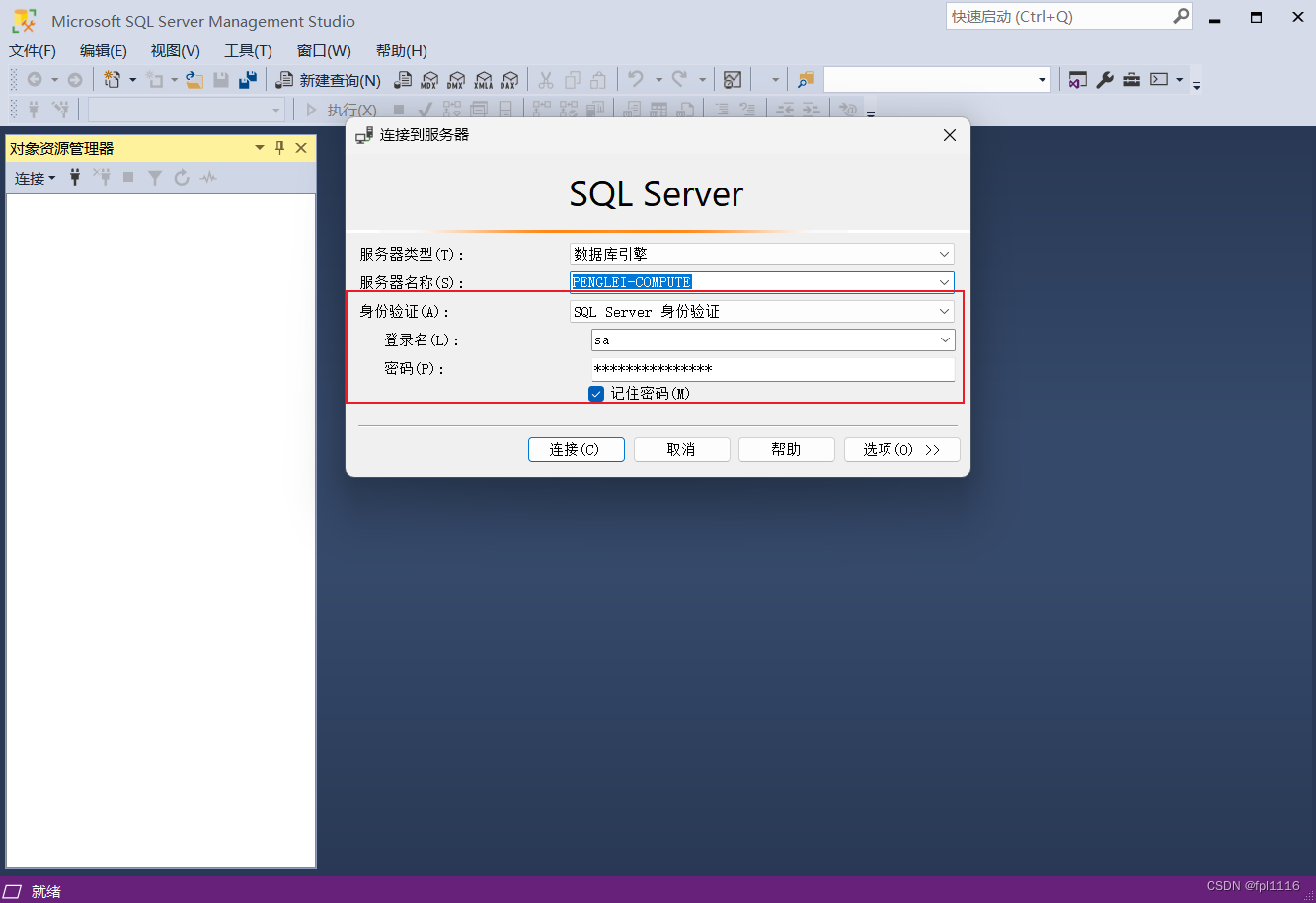1316x903 pixels.
Task: Uncheck the 记住密码(M) checkbox
Action: 596,393
